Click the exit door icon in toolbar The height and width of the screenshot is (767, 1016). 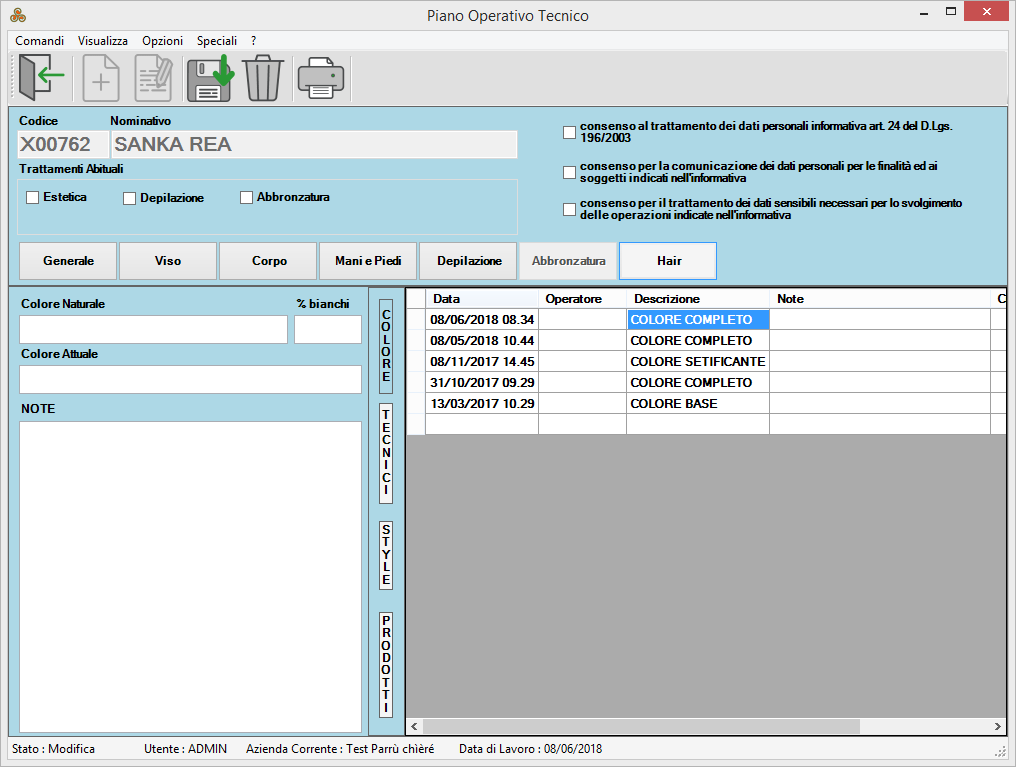(41, 78)
